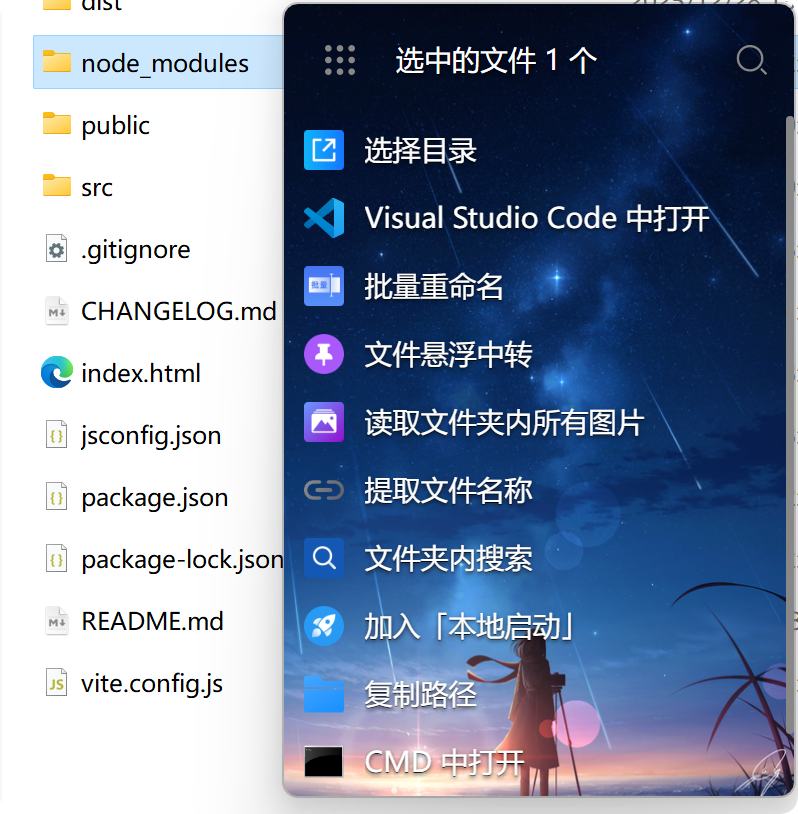Select the jsconfig.json file name
This screenshot has height=814, width=798.
[151, 436]
